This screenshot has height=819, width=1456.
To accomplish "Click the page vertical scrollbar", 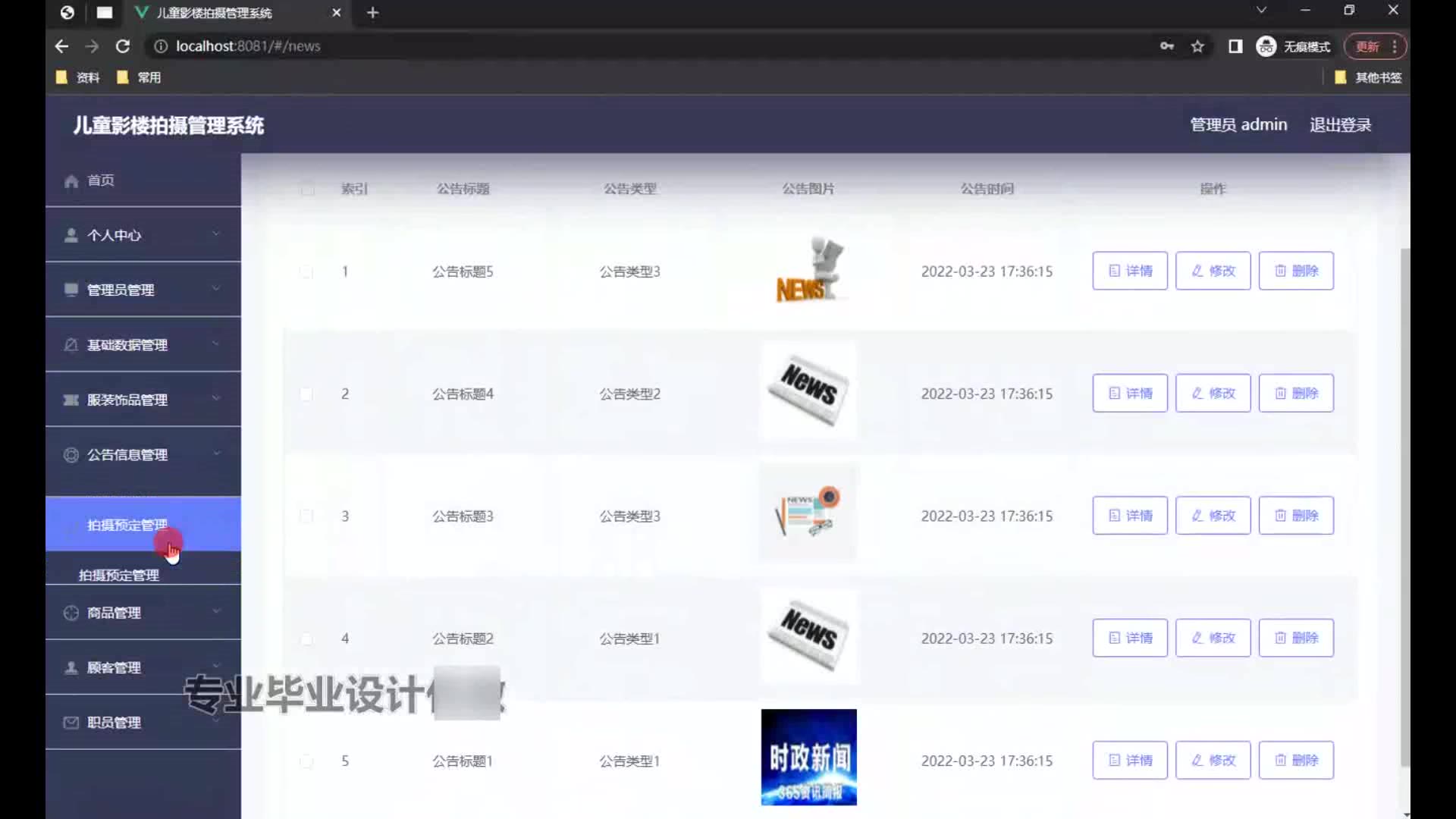I will [x=1404, y=507].
